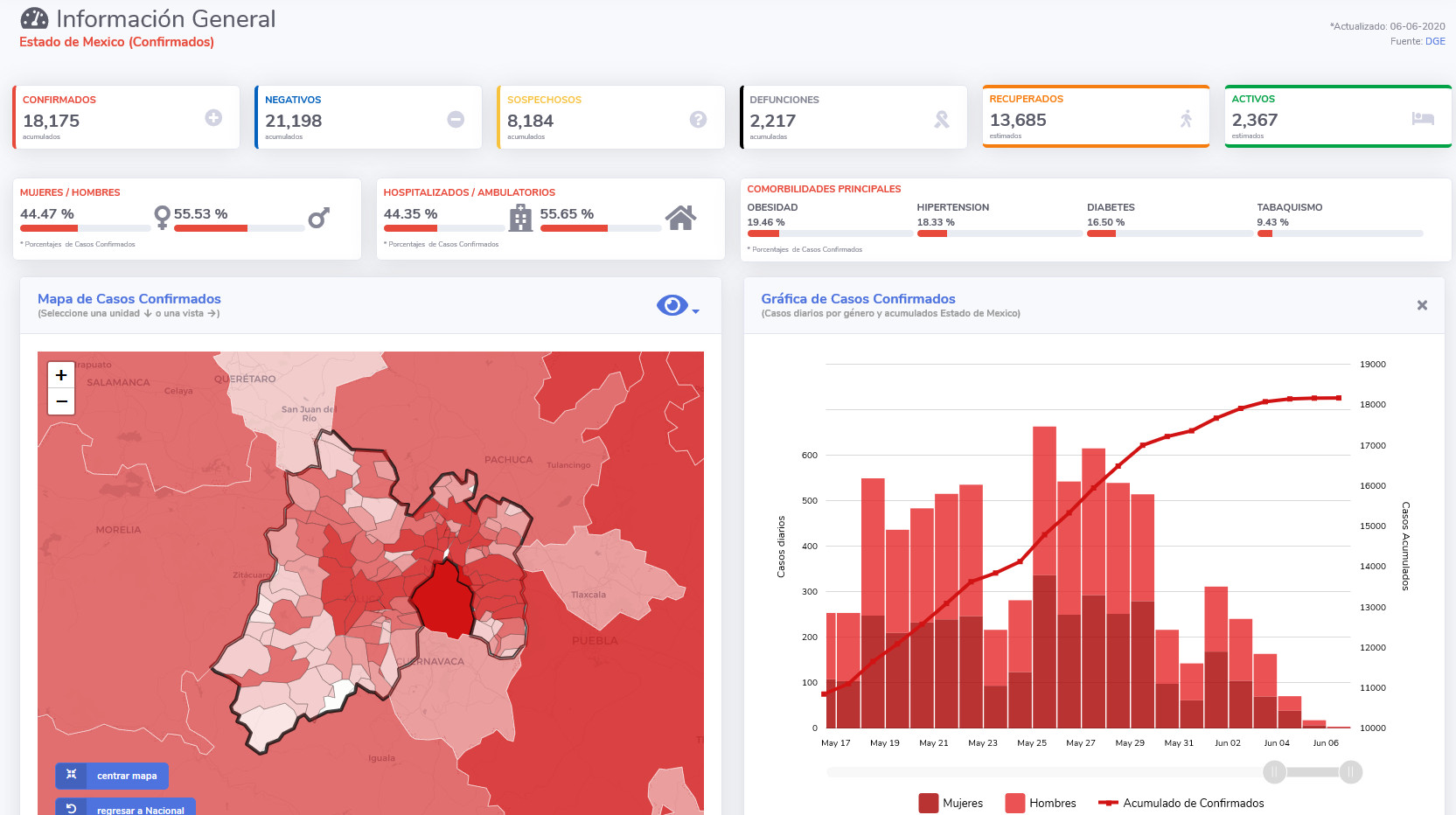Click the selected range between the slider handles
The width and height of the screenshot is (1456, 815).
(1313, 772)
